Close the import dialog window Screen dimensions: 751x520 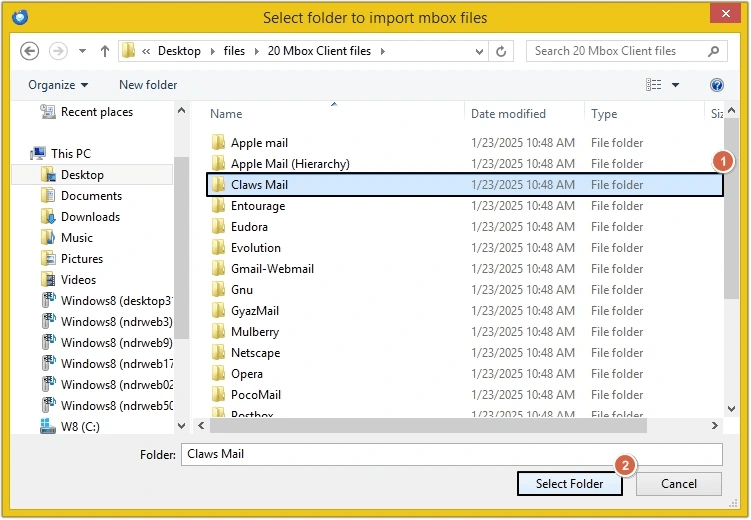726,13
